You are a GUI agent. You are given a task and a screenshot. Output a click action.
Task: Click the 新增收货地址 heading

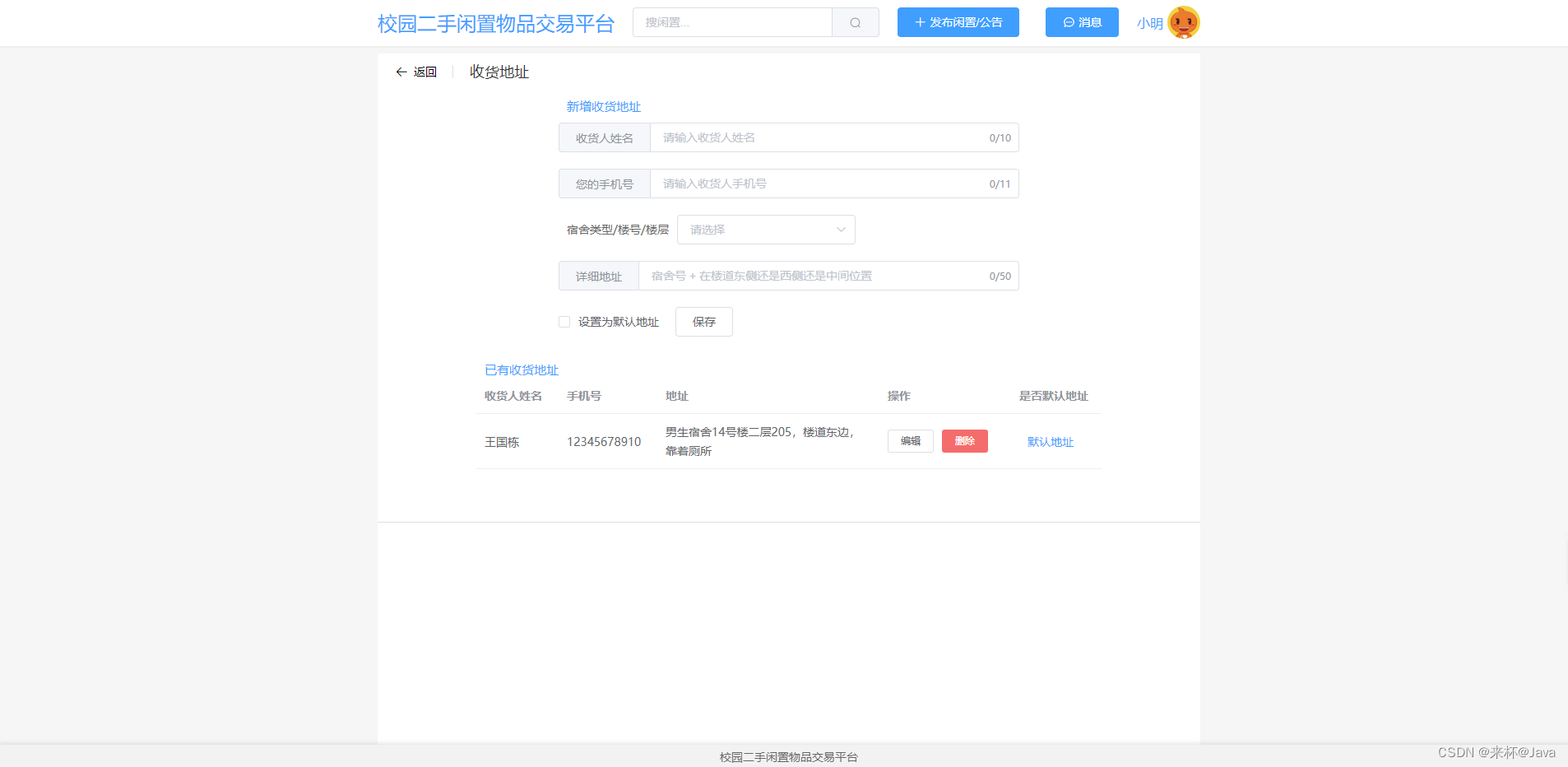coord(604,107)
